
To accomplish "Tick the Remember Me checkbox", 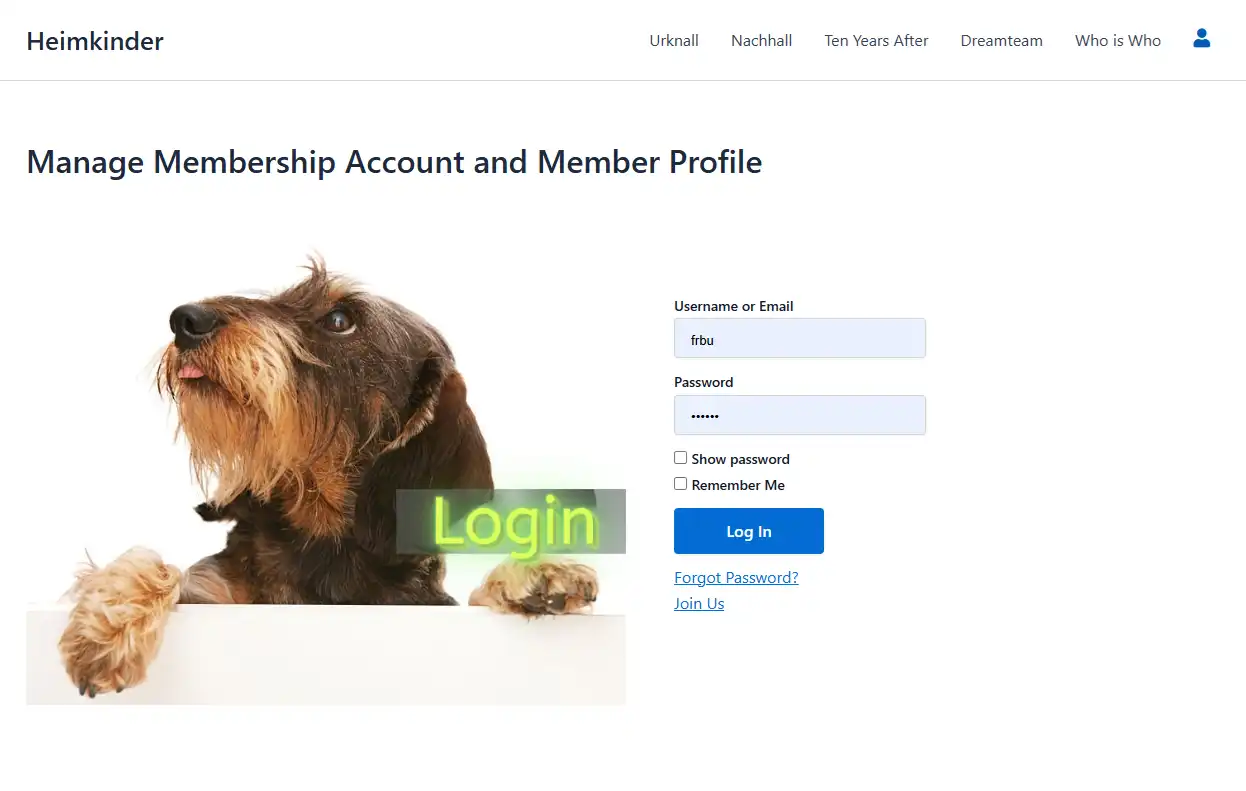I will pos(681,484).
